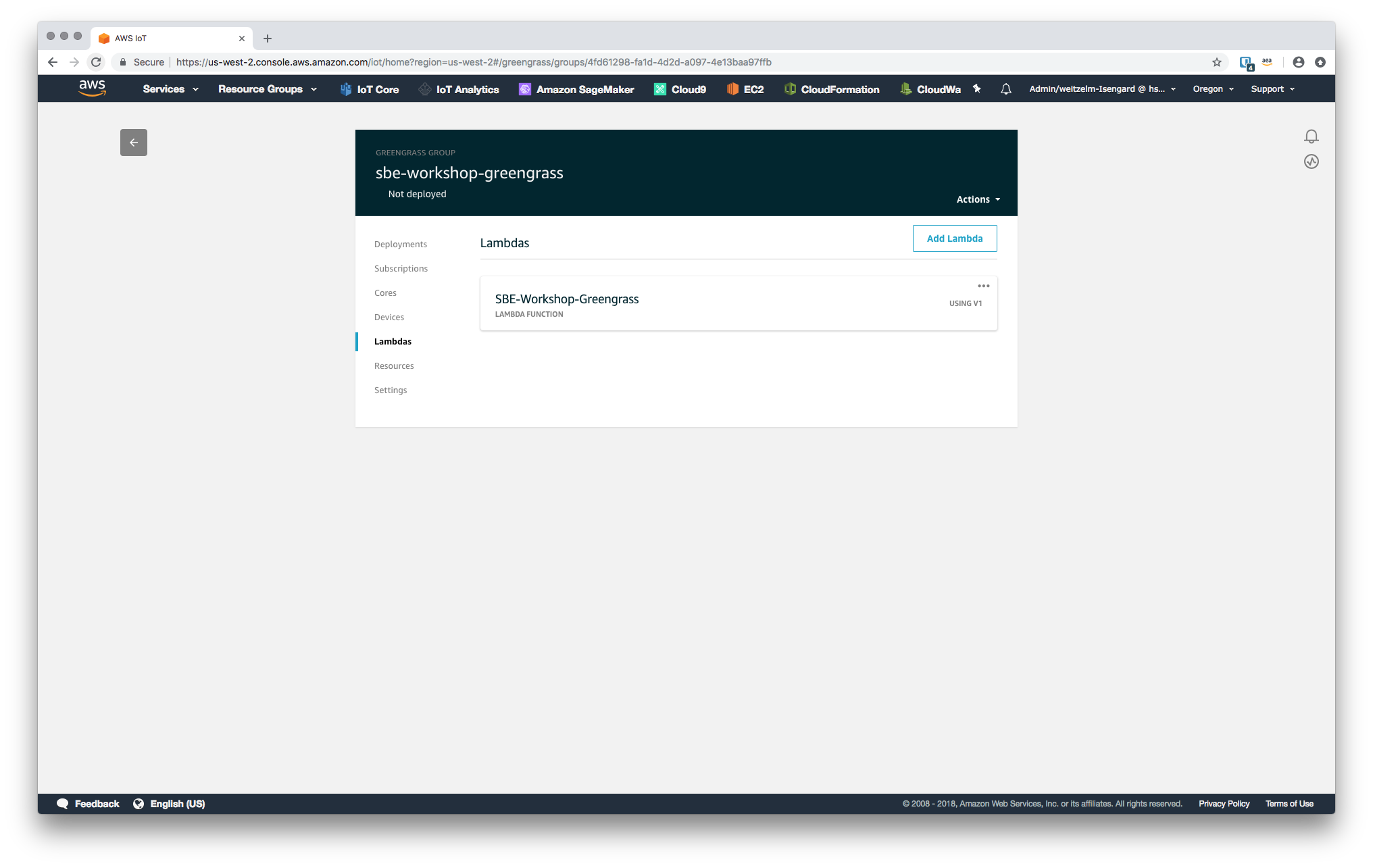Viewport: 1373px width, 868px height.
Task: Open Terms of Use link
Action: point(1289,804)
